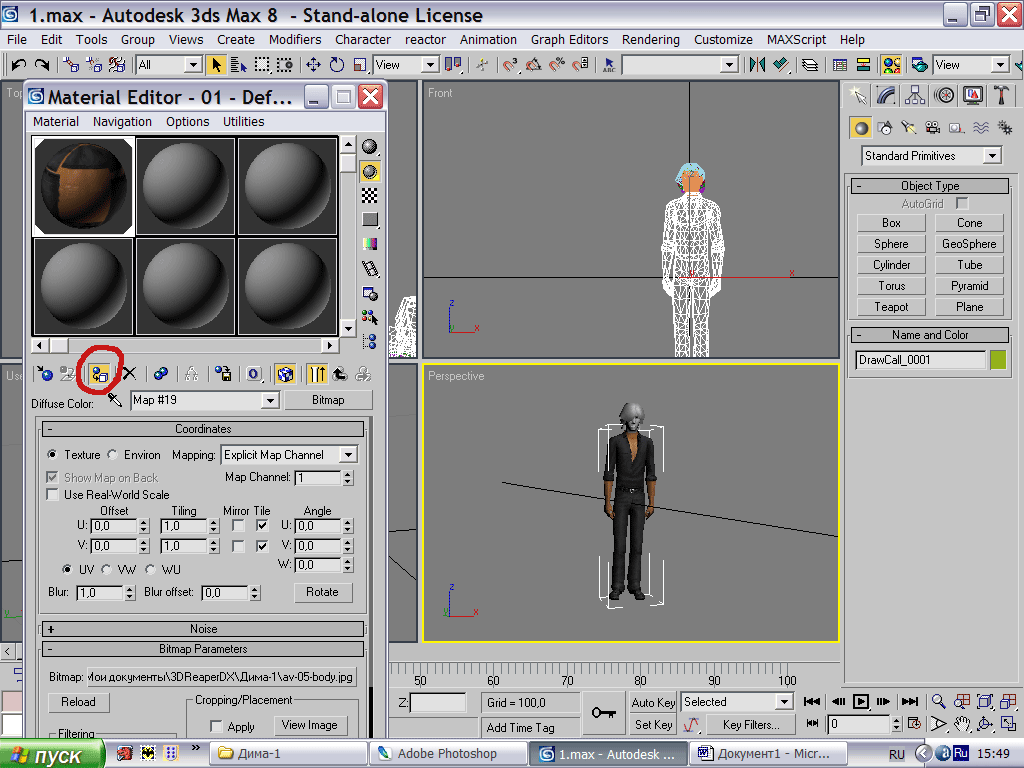
Task: Select the Geometry category sphere icon
Action: (x=861, y=128)
